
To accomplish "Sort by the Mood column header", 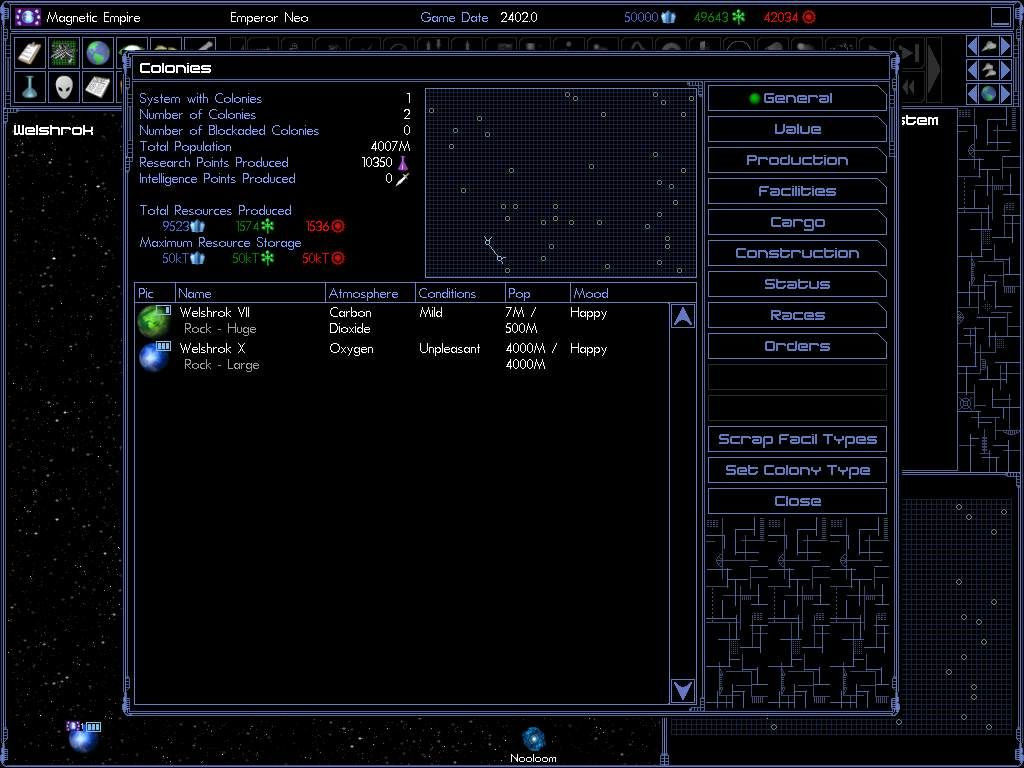I will (x=632, y=293).
